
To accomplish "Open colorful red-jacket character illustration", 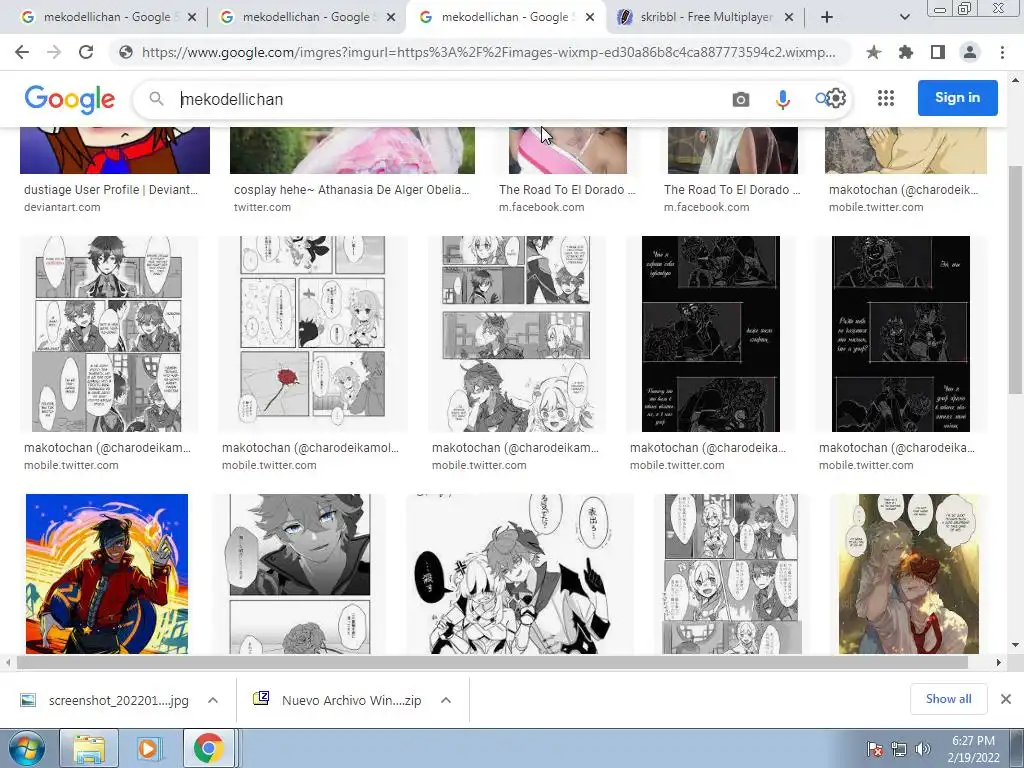I will (x=107, y=574).
